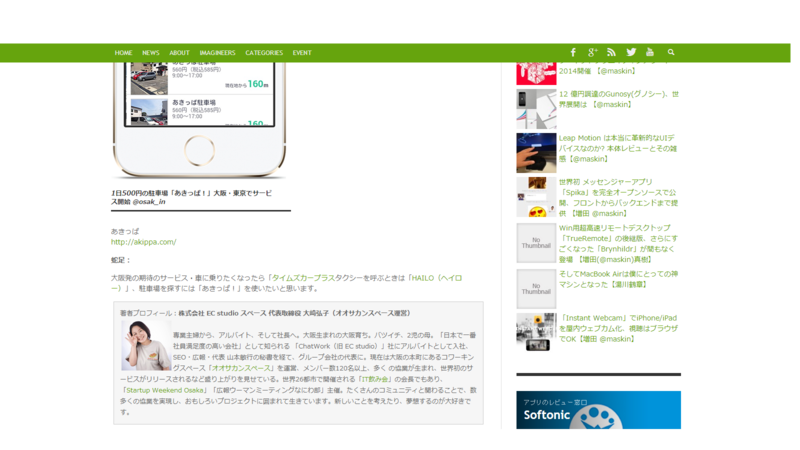Image resolution: width=800 pixels, height=450 pixels.
Task: Open EVENT menu item
Action: 302,53
